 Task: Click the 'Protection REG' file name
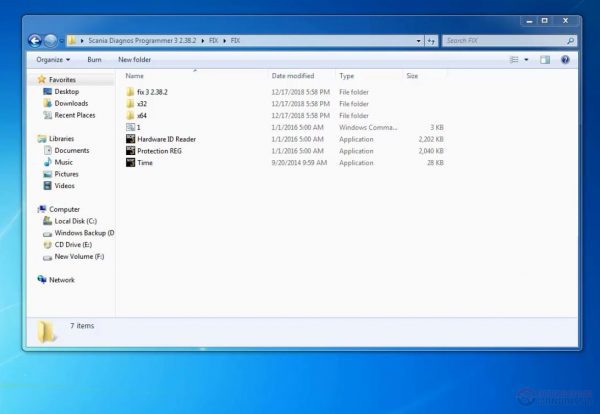159,151
